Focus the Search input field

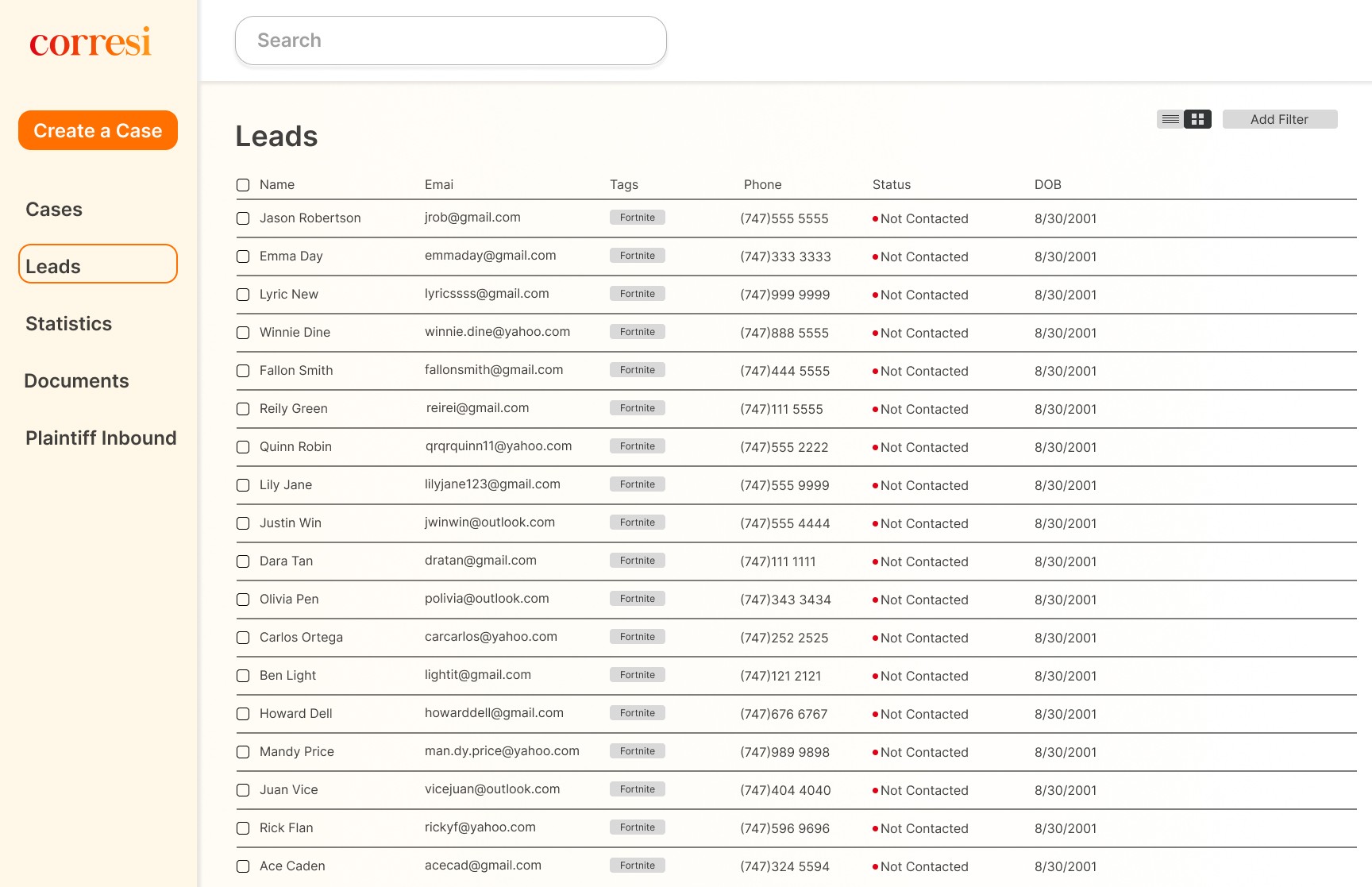coord(451,40)
